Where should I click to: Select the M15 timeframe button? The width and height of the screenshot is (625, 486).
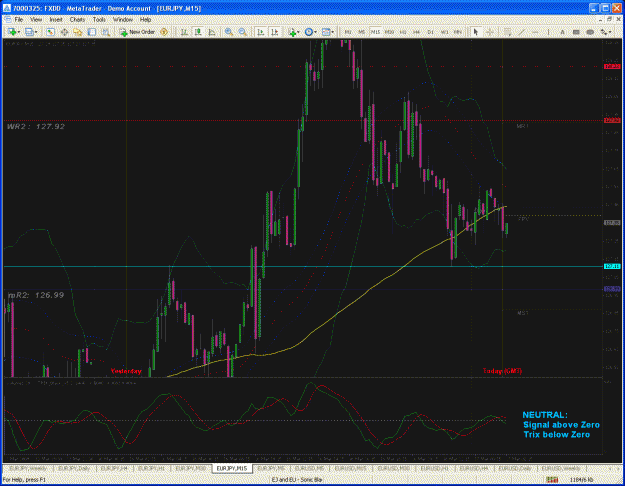point(375,32)
